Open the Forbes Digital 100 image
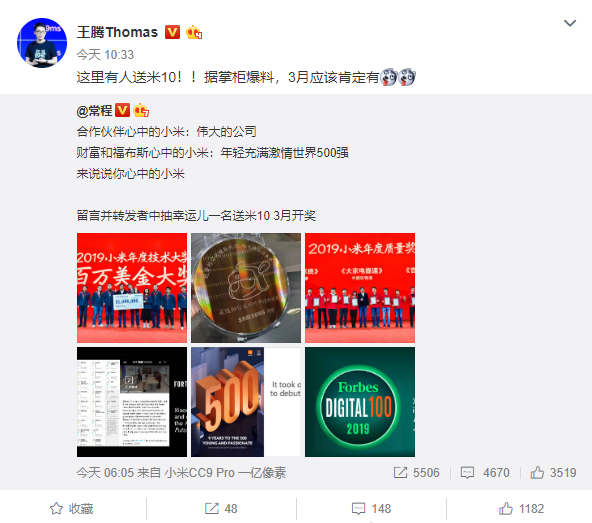The height and width of the screenshot is (523, 592). click(x=360, y=402)
